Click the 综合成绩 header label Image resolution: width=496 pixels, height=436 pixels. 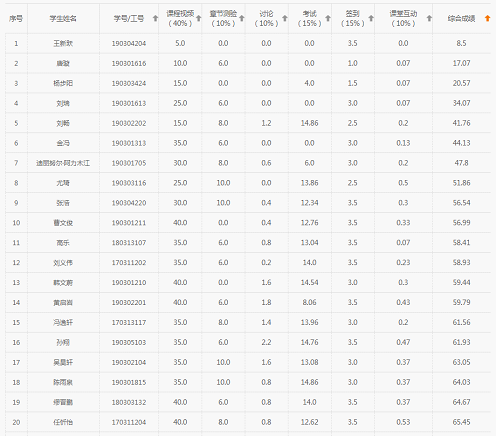click(x=461, y=19)
